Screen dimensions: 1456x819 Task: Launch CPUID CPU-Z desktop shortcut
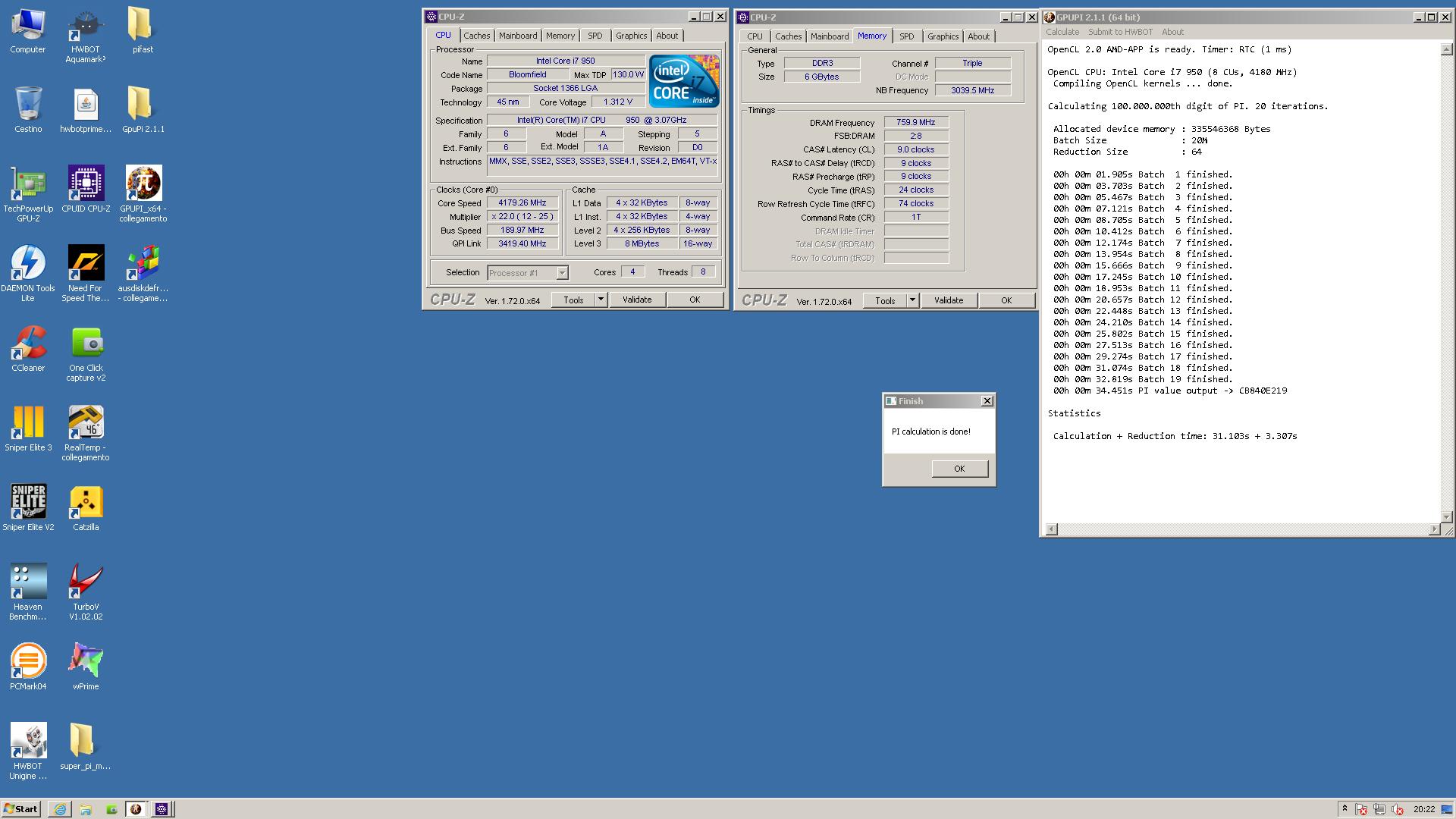pos(86,190)
